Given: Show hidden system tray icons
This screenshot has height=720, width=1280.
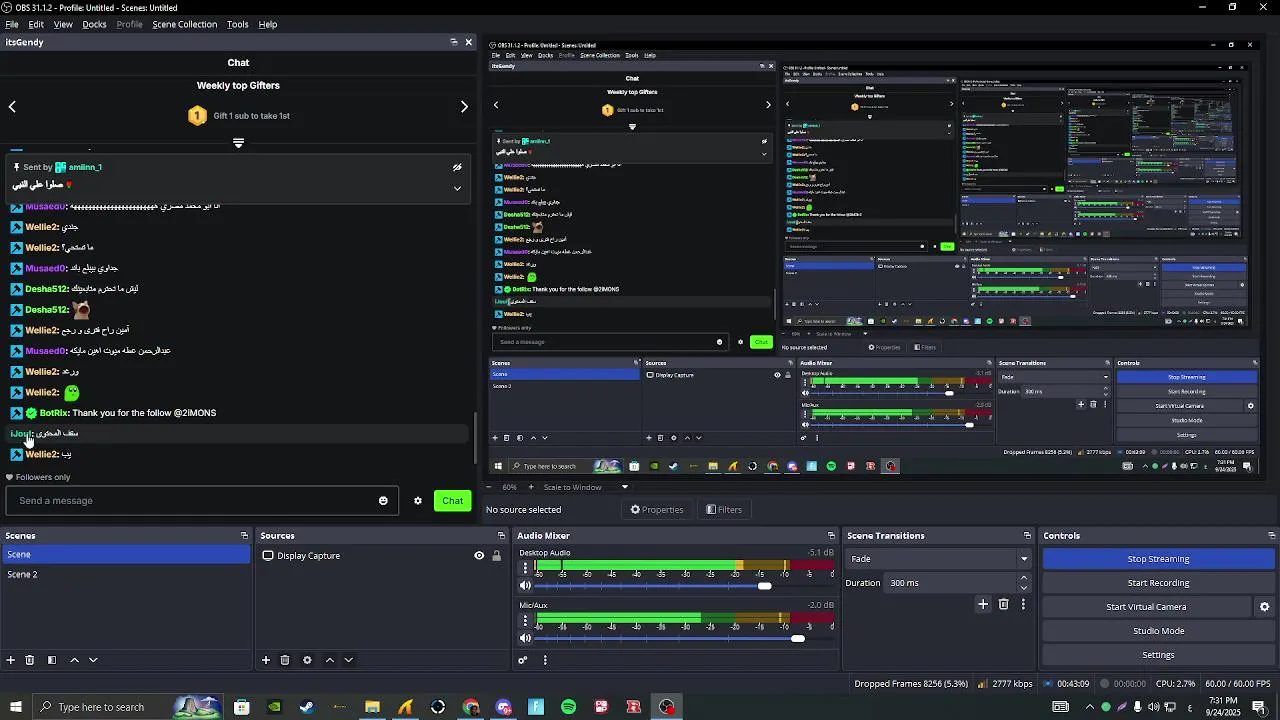Looking at the screenshot, I should pyautogui.click(x=1090, y=707).
